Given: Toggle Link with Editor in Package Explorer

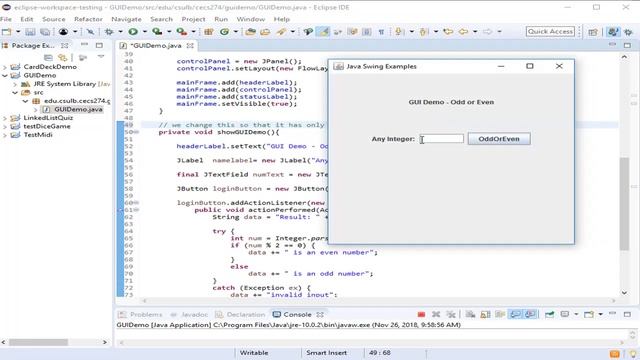Looking at the screenshot, I should tap(63, 58).
